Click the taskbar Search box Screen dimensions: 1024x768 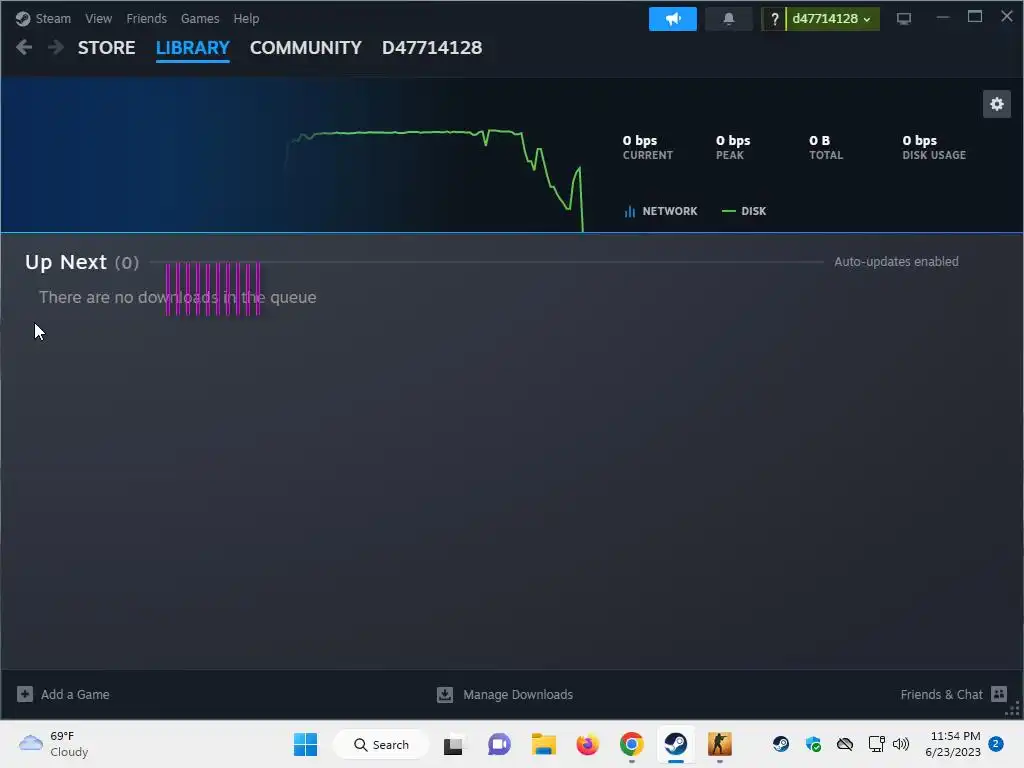click(x=381, y=744)
